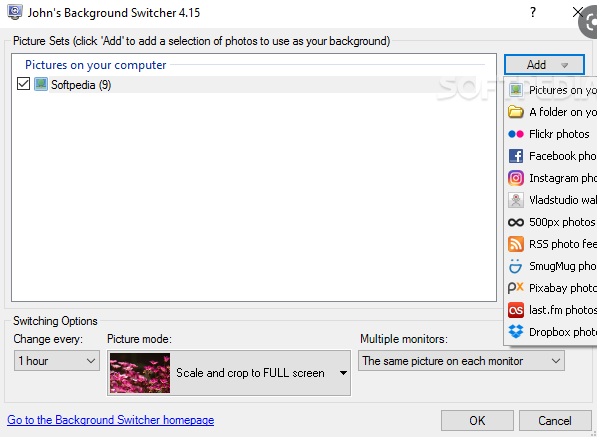597x437 pixels.
Task: Click the OK button
Action: [477, 420]
